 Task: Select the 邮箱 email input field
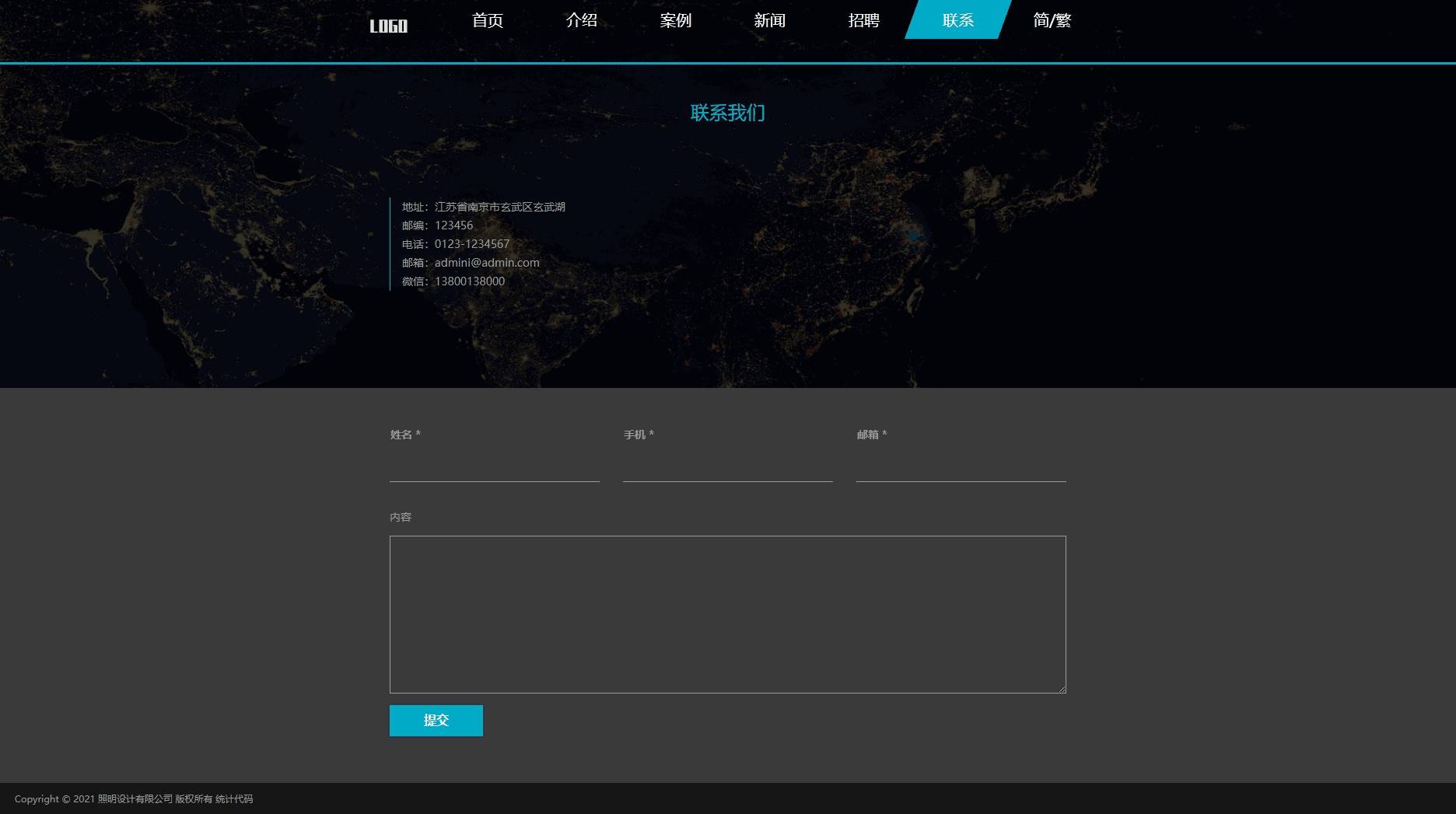tap(961, 467)
